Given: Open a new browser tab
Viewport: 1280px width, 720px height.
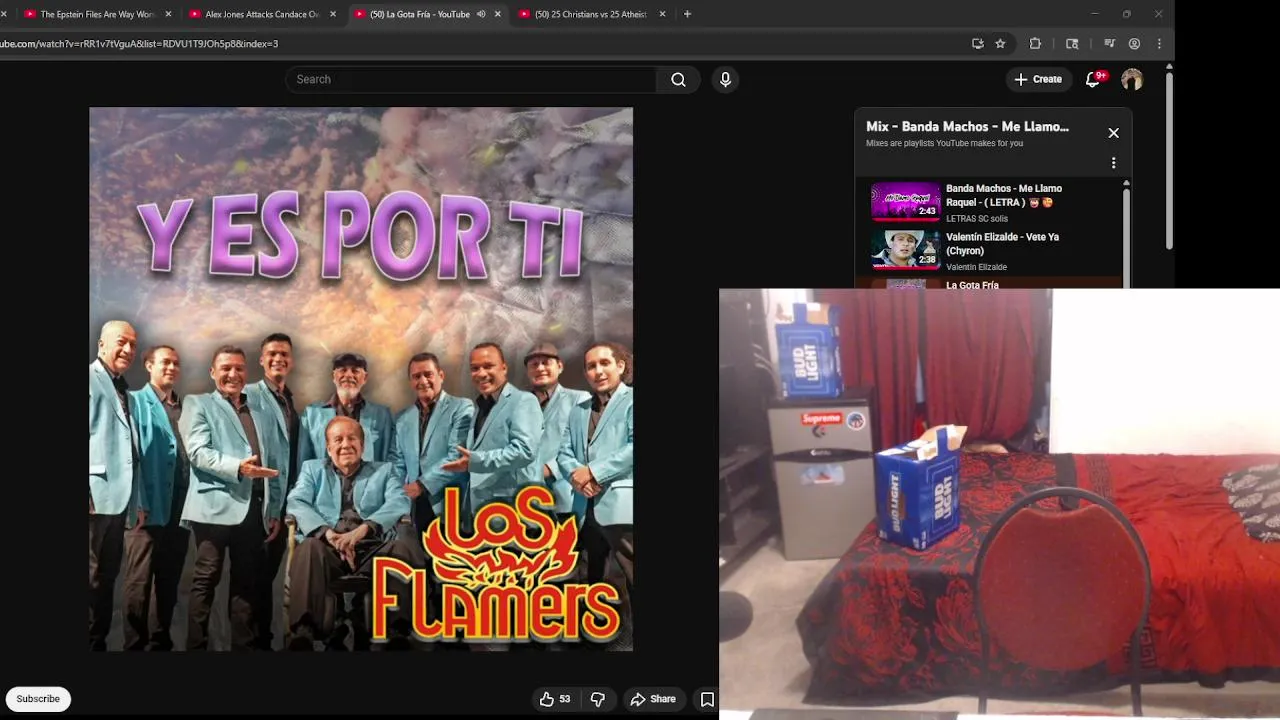Looking at the screenshot, I should tap(687, 14).
